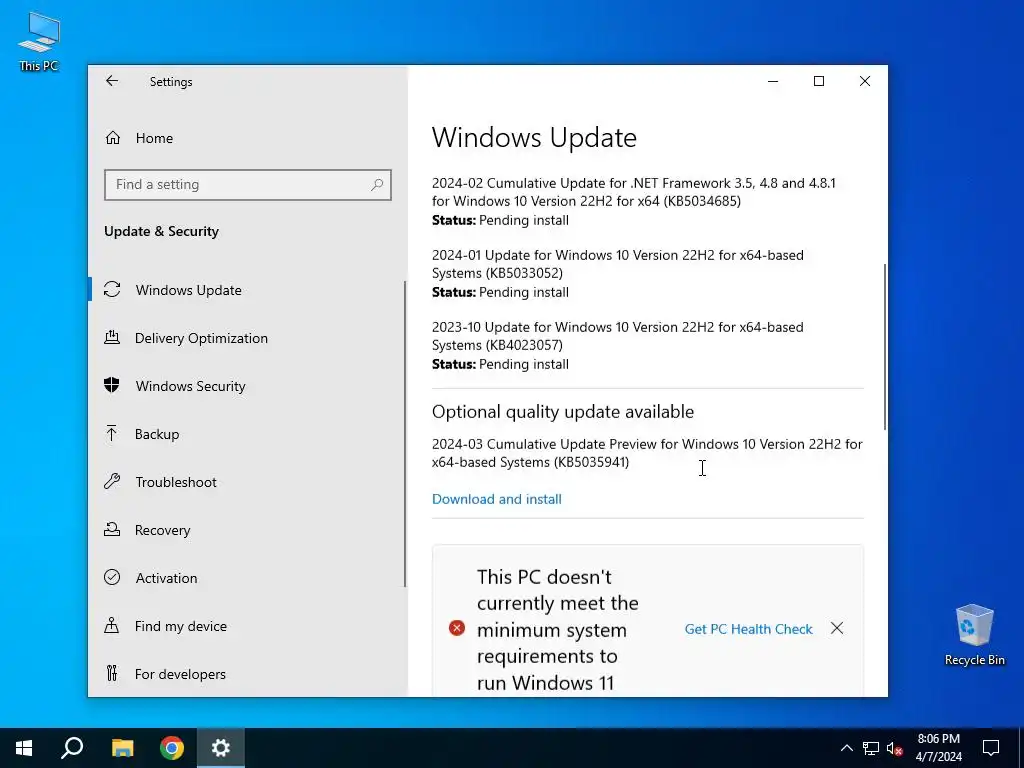Open Get PC Health Check link
This screenshot has width=1024, height=768.
click(748, 629)
